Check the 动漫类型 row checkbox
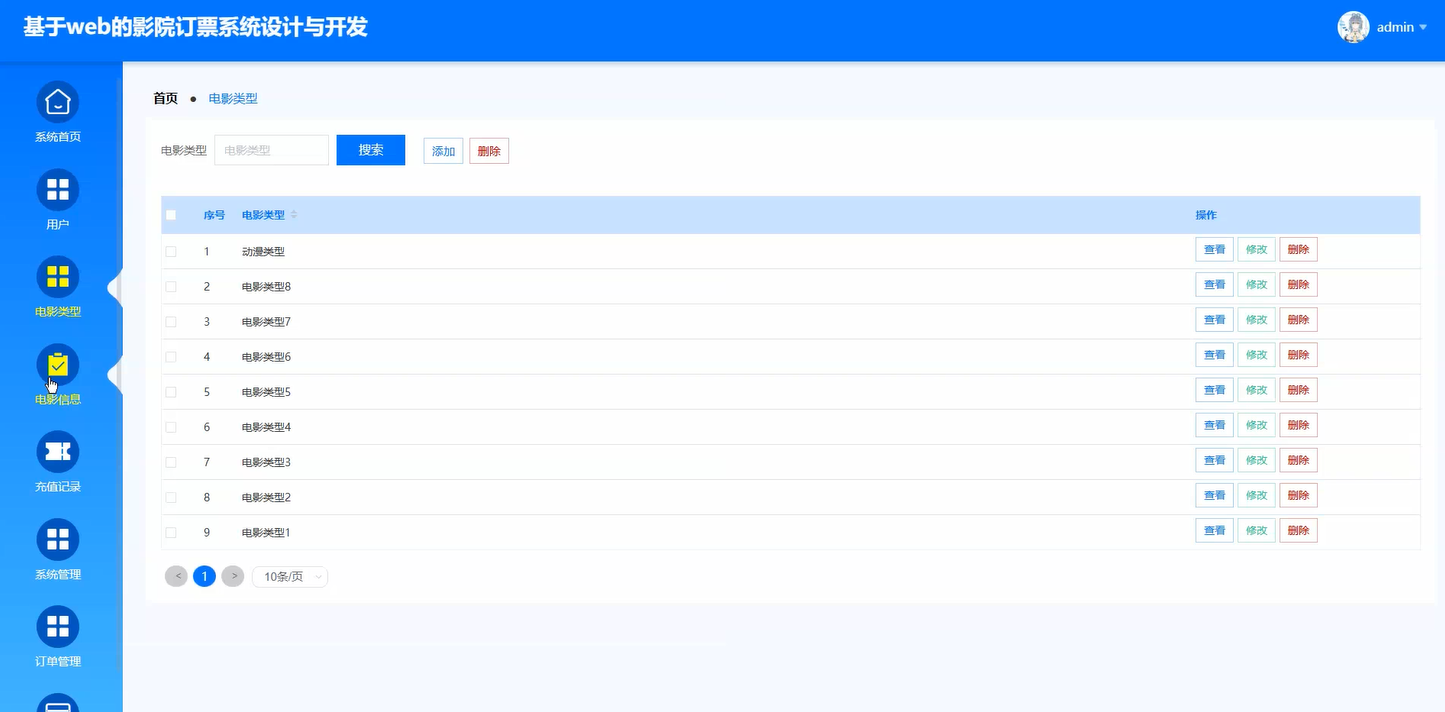The width and height of the screenshot is (1445, 712). pyautogui.click(x=171, y=251)
